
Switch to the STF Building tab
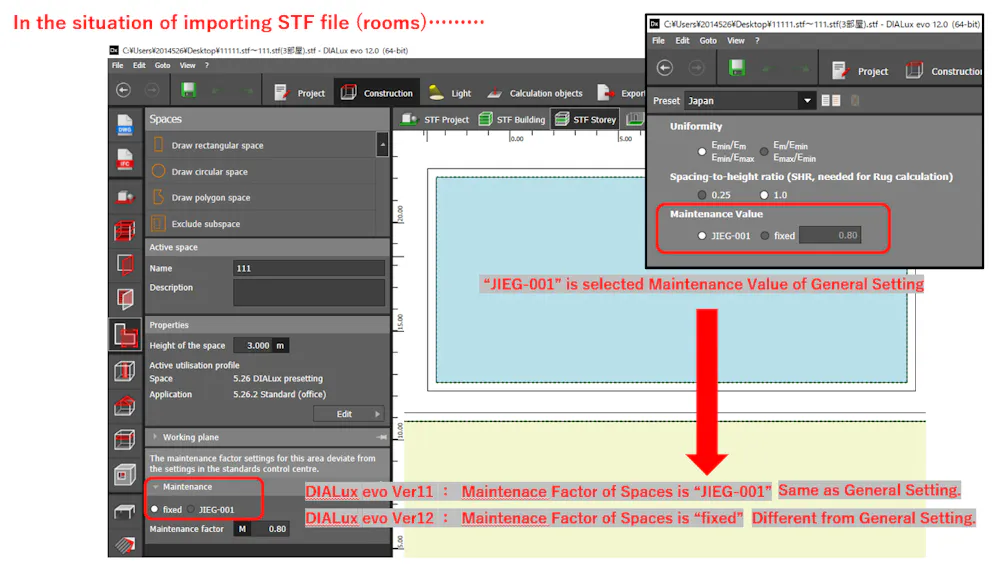512,119
